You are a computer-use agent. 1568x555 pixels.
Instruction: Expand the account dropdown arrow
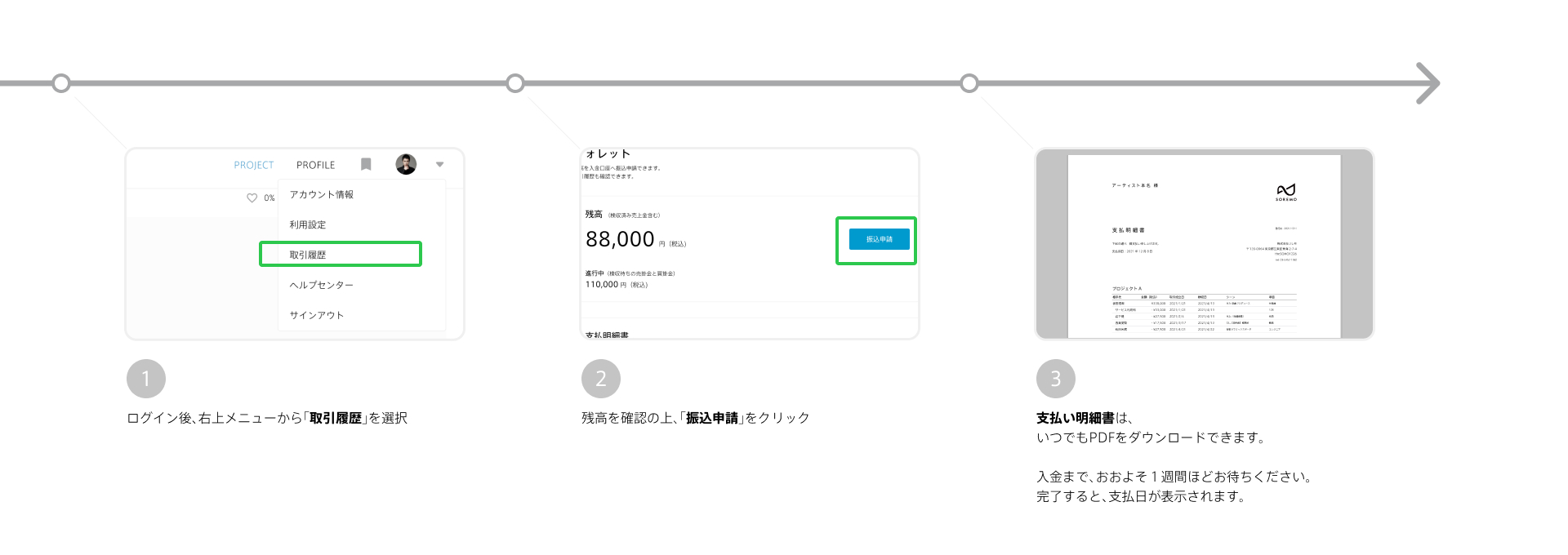pyautogui.click(x=439, y=164)
